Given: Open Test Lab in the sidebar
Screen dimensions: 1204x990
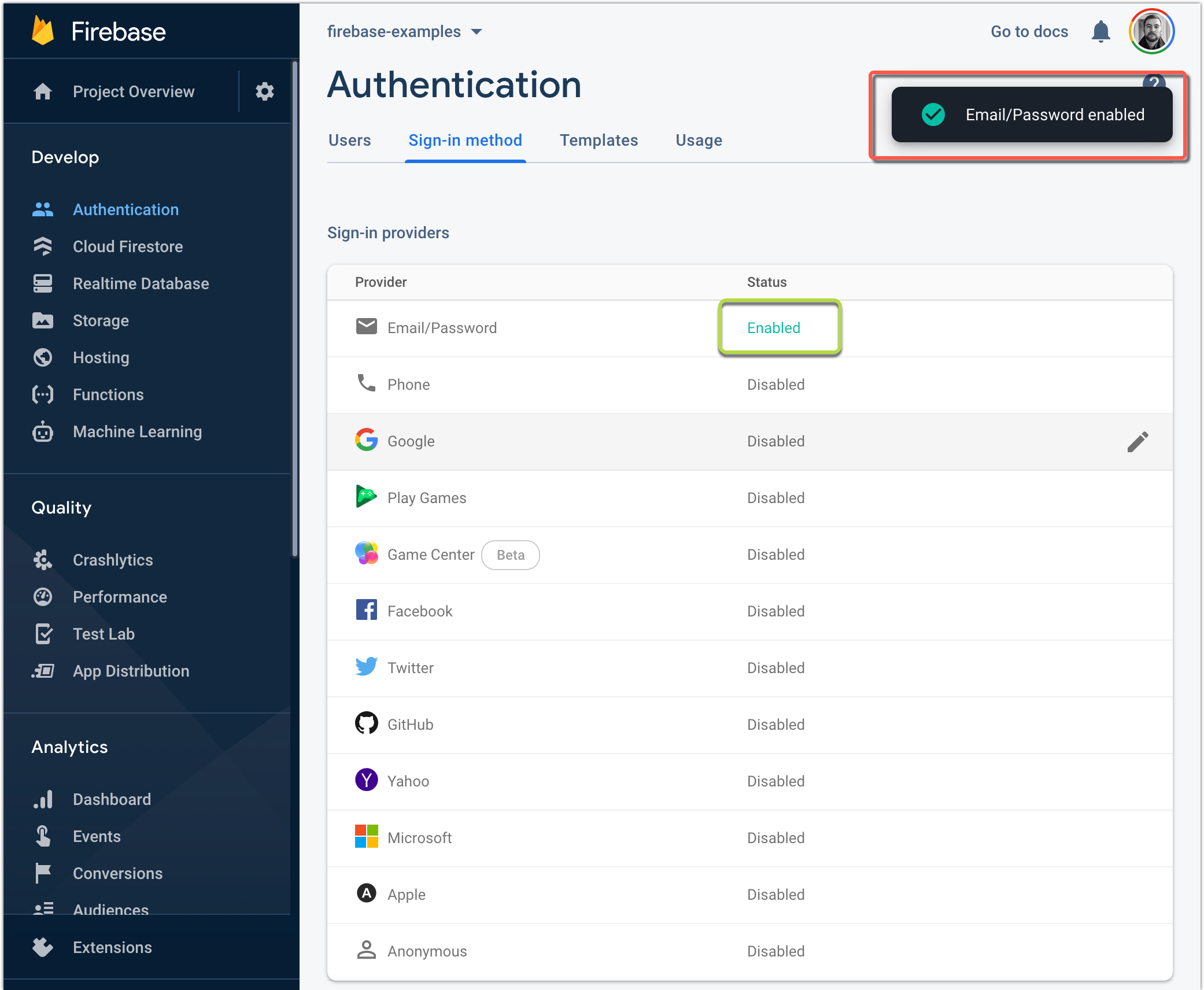Looking at the screenshot, I should (104, 634).
